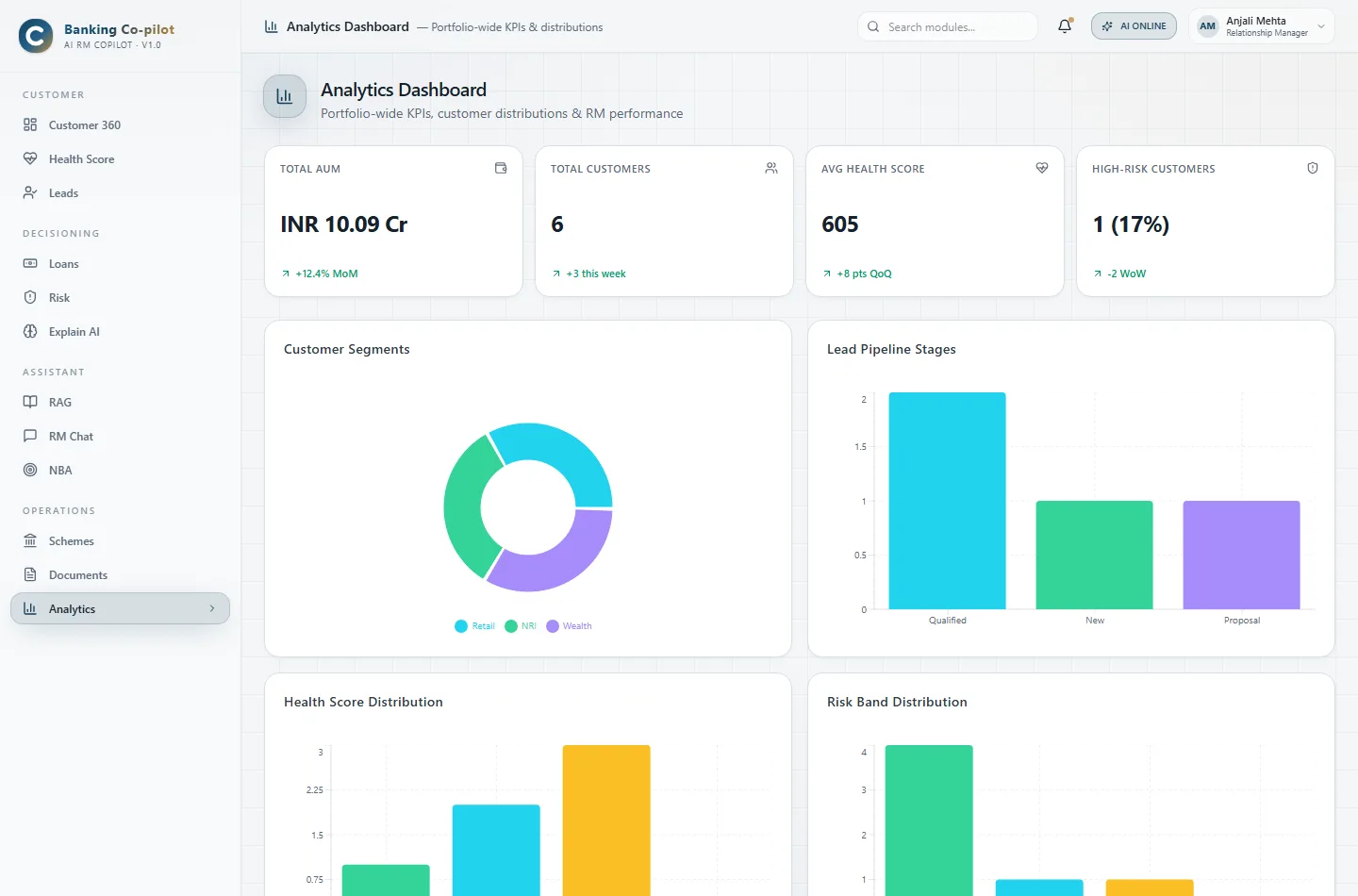Navigate to Loans
The image size is (1358, 896).
click(x=120, y=263)
